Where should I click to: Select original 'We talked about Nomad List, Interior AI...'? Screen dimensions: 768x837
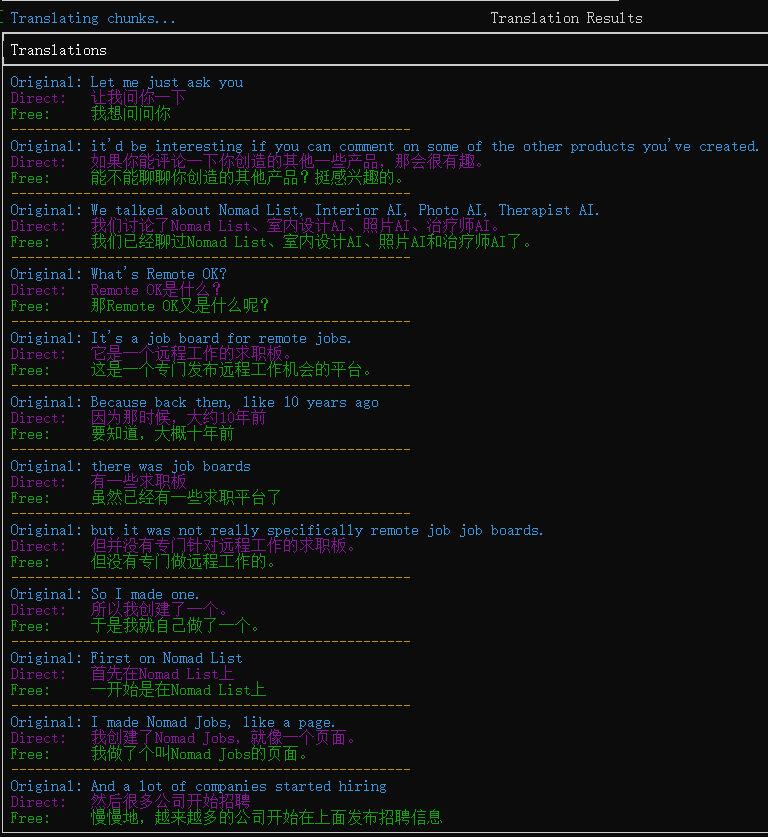(345, 210)
